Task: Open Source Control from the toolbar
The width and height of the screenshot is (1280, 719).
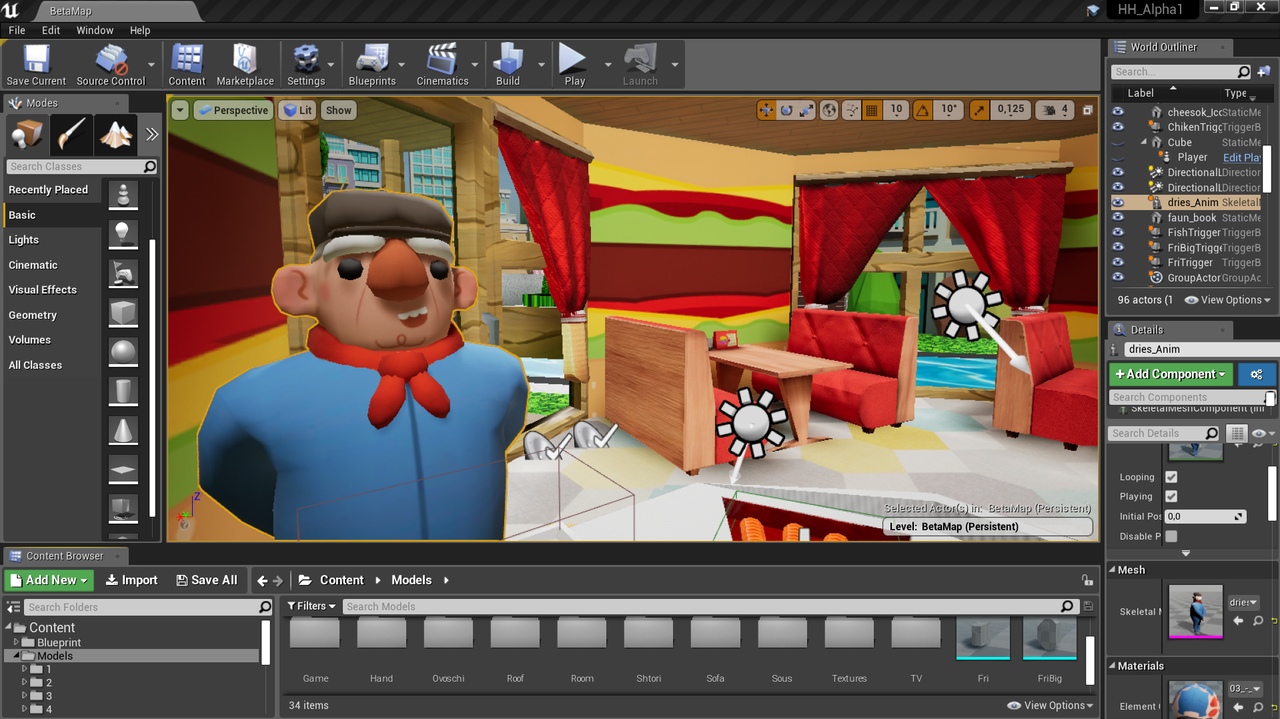Action: 111,65
